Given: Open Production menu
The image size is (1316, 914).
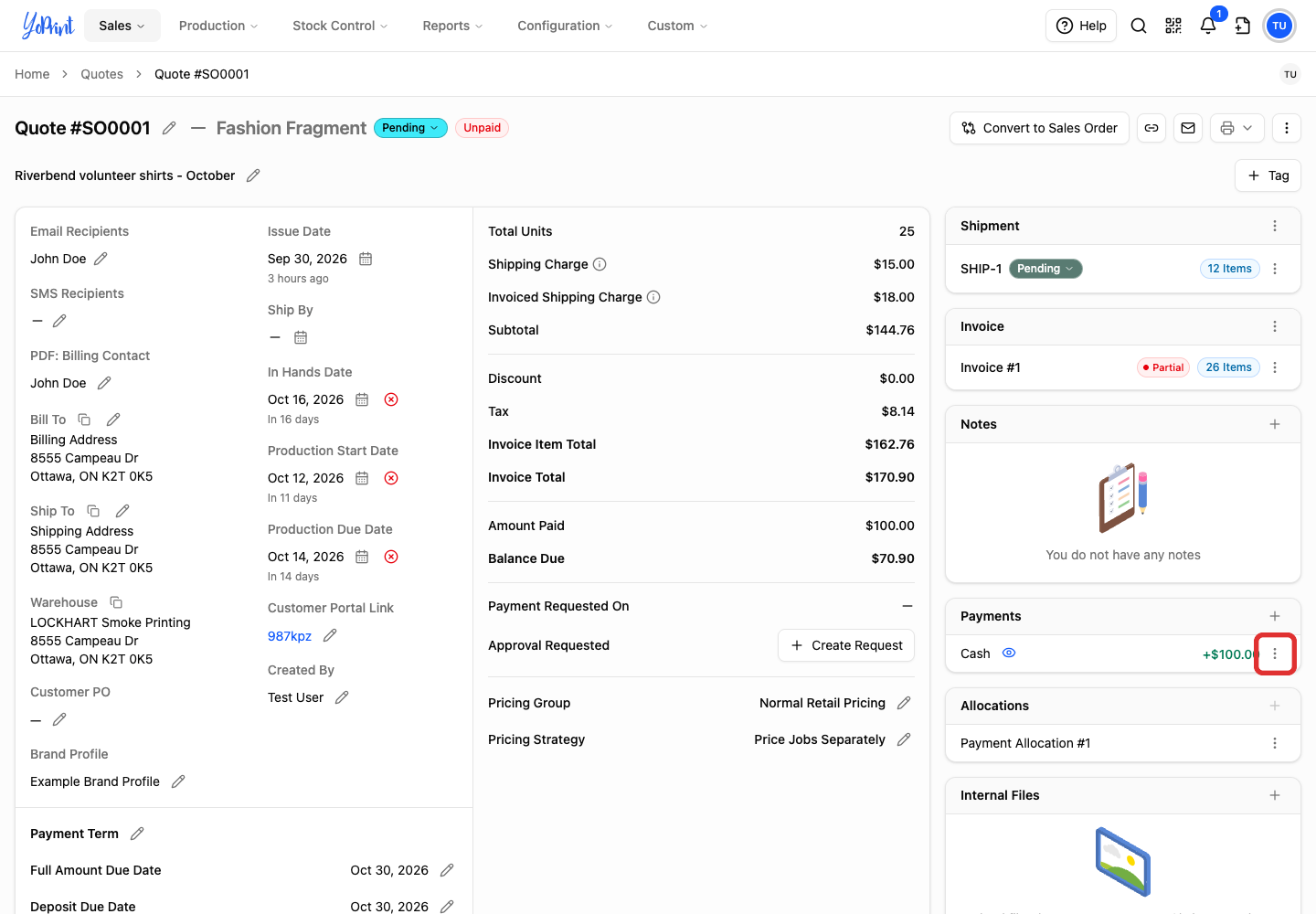Looking at the screenshot, I should pyautogui.click(x=218, y=26).
